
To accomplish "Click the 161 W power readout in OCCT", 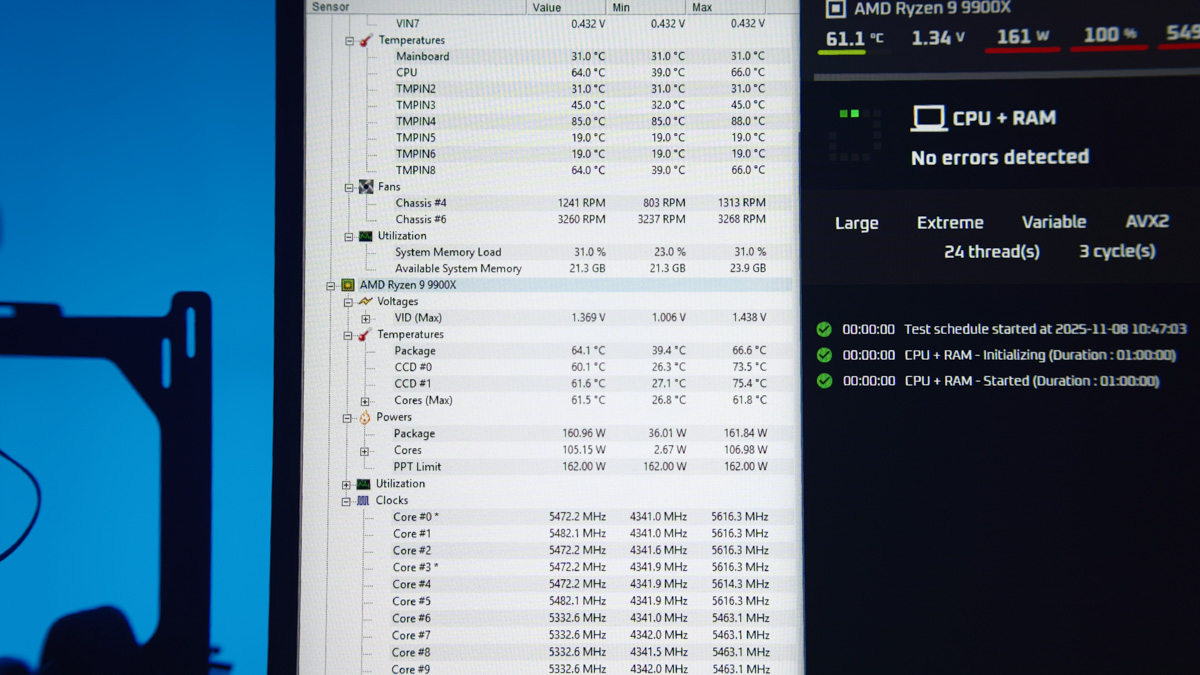I will tap(1022, 36).
